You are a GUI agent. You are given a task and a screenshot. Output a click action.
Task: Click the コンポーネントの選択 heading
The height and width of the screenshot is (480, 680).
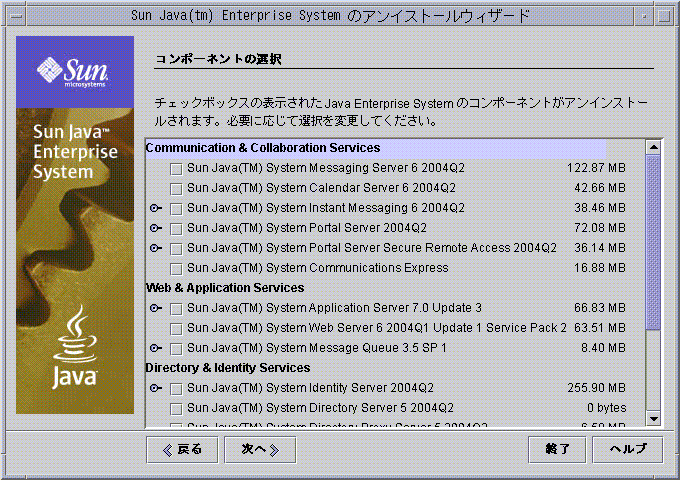218,59
